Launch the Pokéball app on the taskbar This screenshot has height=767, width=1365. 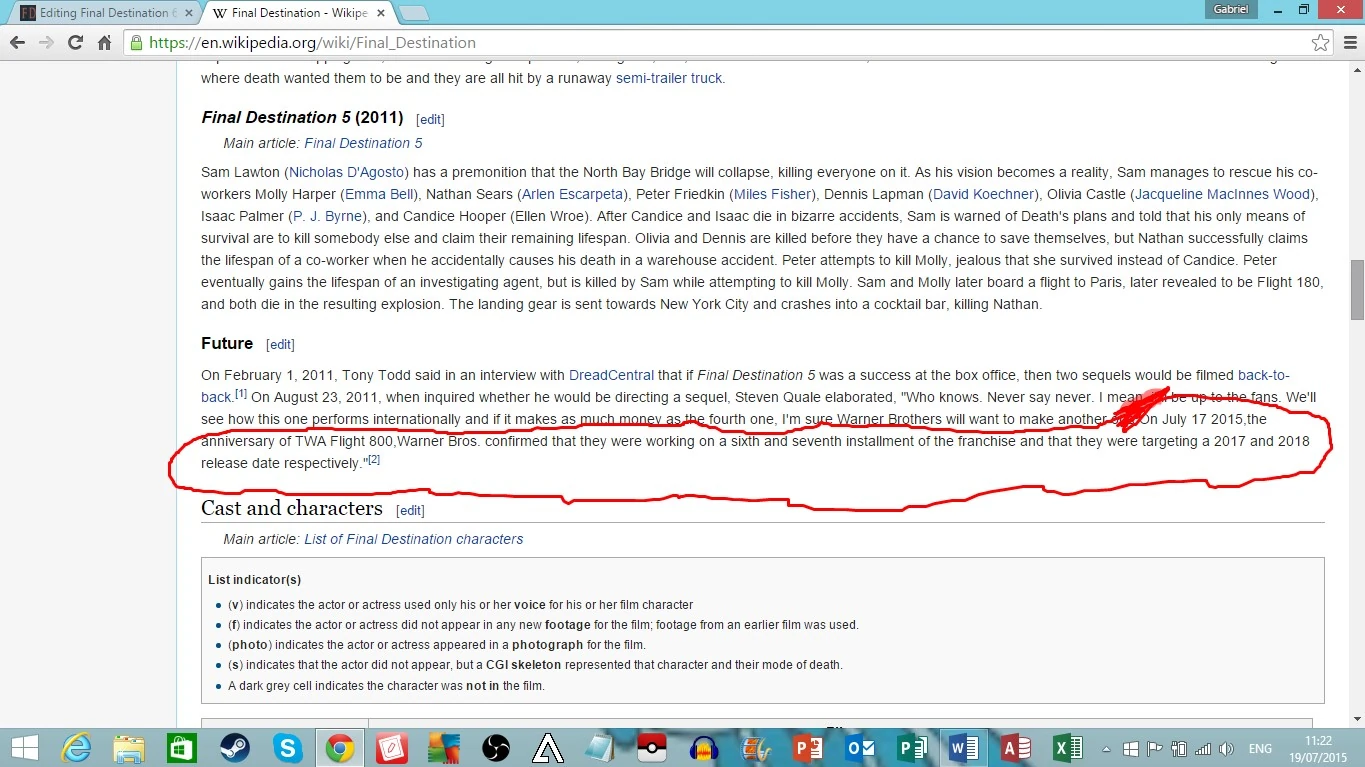pyautogui.click(x=652, y=747)
